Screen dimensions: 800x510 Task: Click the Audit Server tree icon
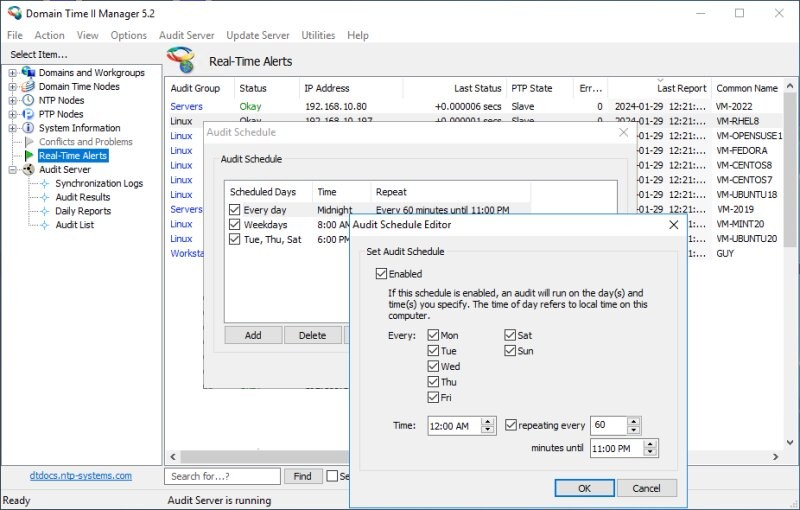click(x=28, y=170)
